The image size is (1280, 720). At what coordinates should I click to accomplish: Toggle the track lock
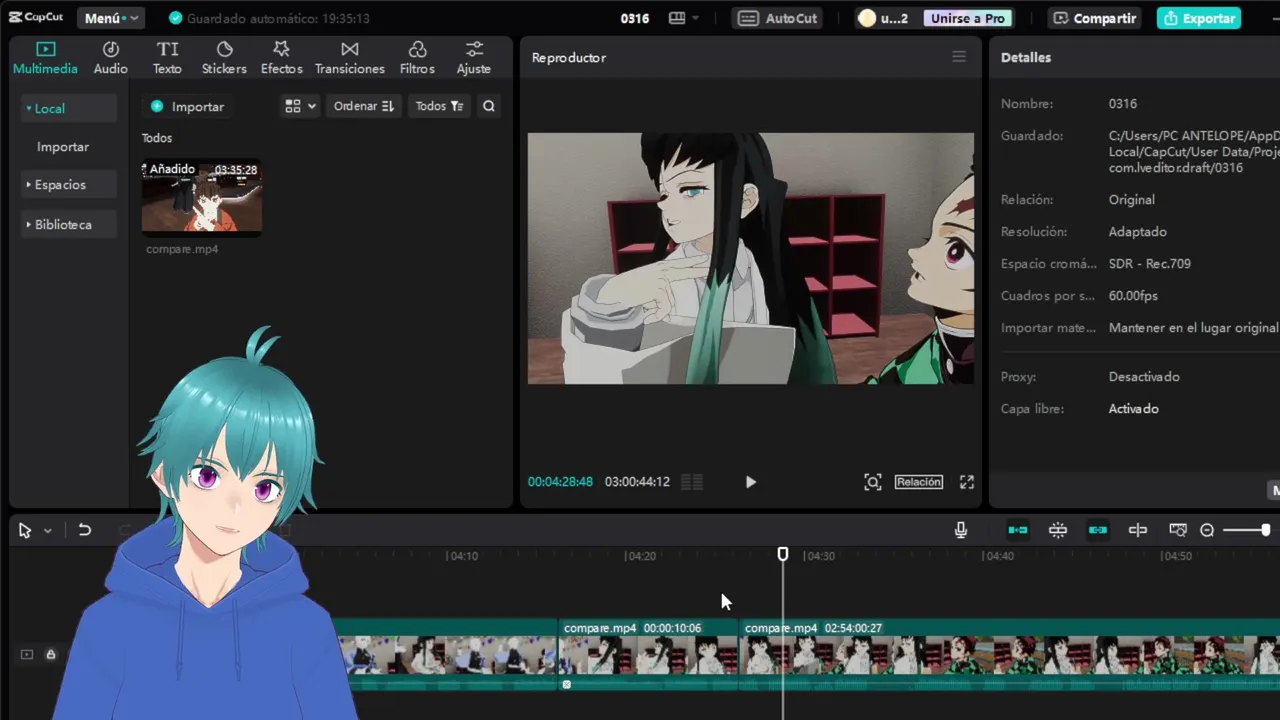[x=51, y=654]
